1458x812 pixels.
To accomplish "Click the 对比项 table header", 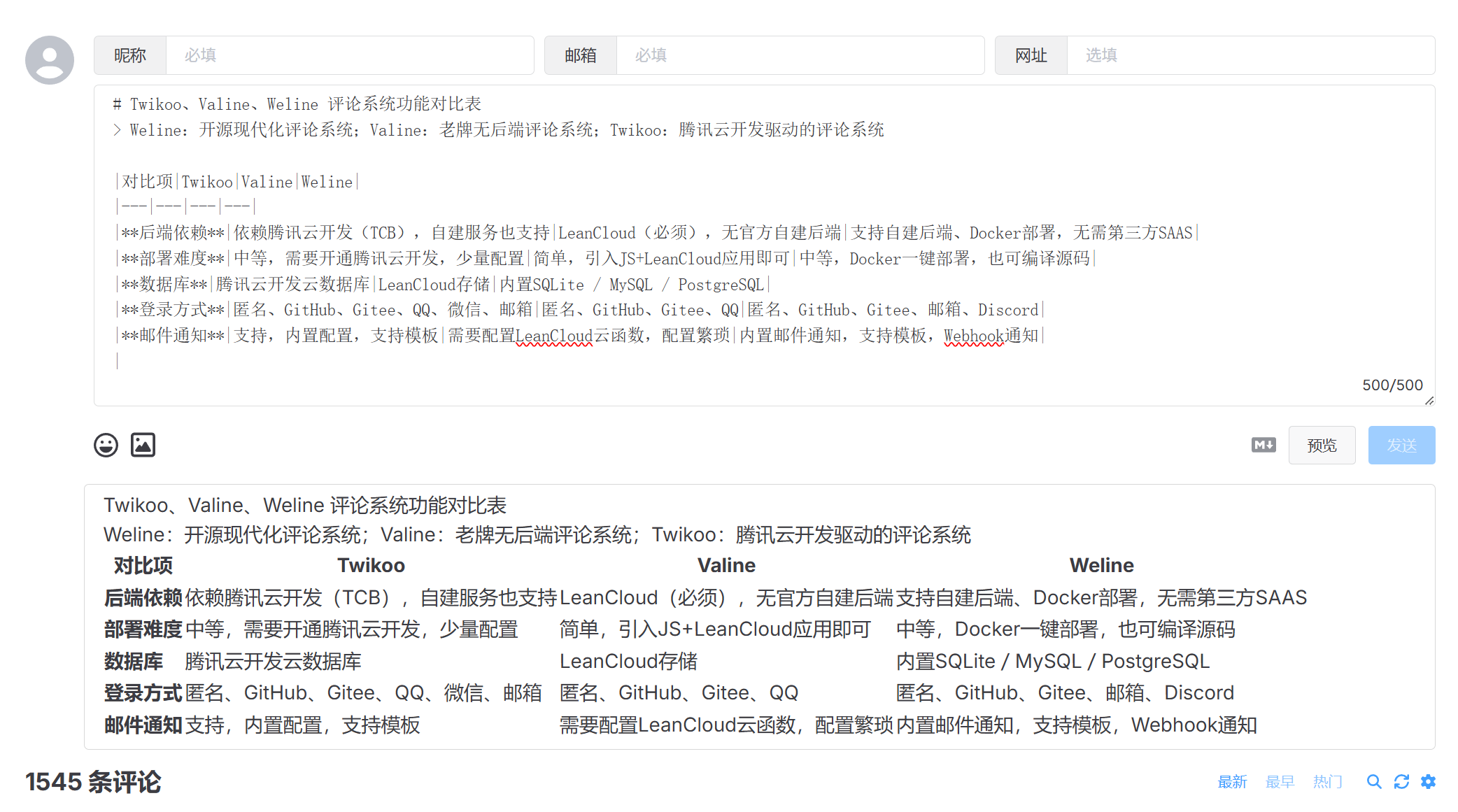I will pyautogui.click(x=143, y=565).
